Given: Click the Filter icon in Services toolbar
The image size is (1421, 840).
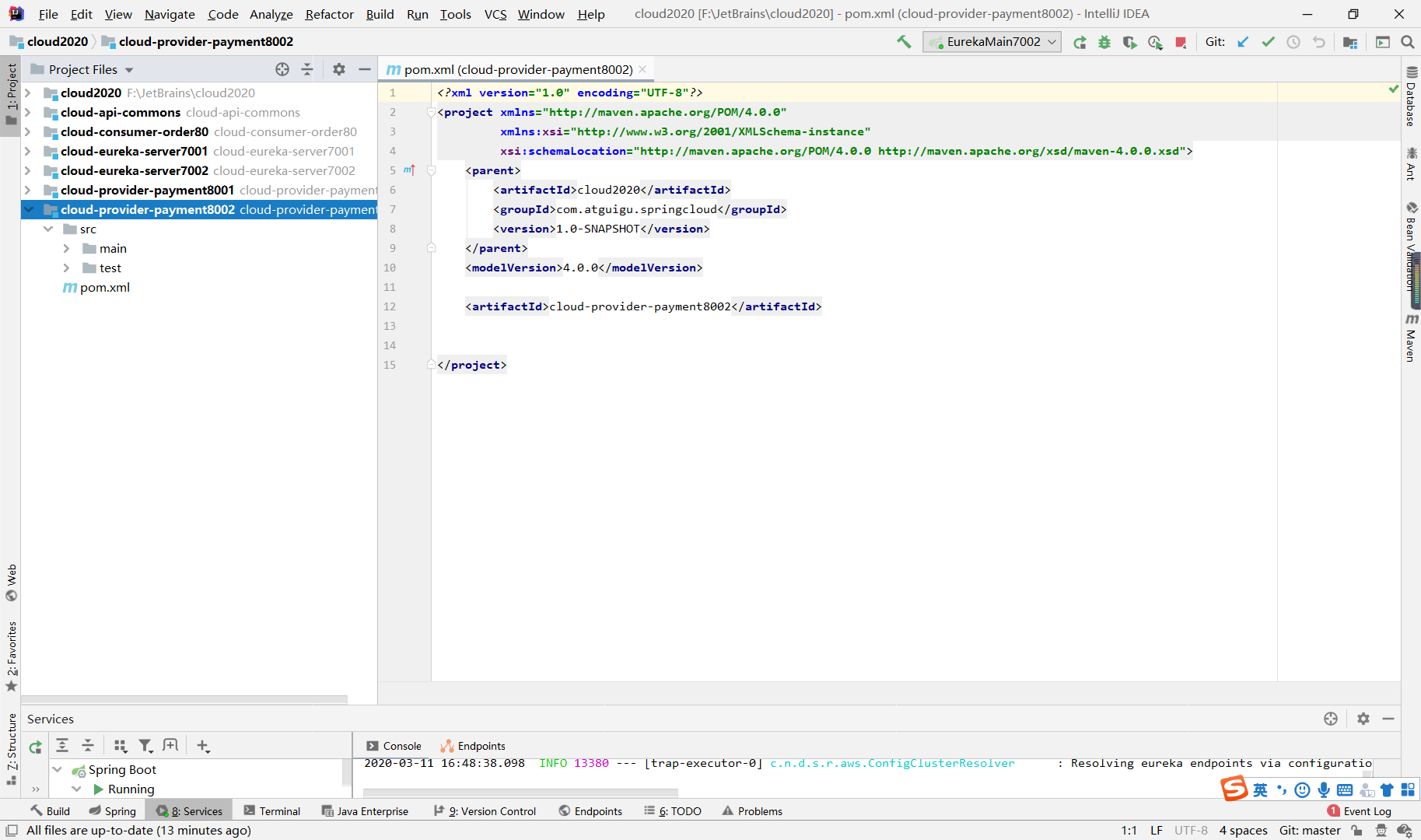Looking at the screenshot, I should (x=145, y=746).
